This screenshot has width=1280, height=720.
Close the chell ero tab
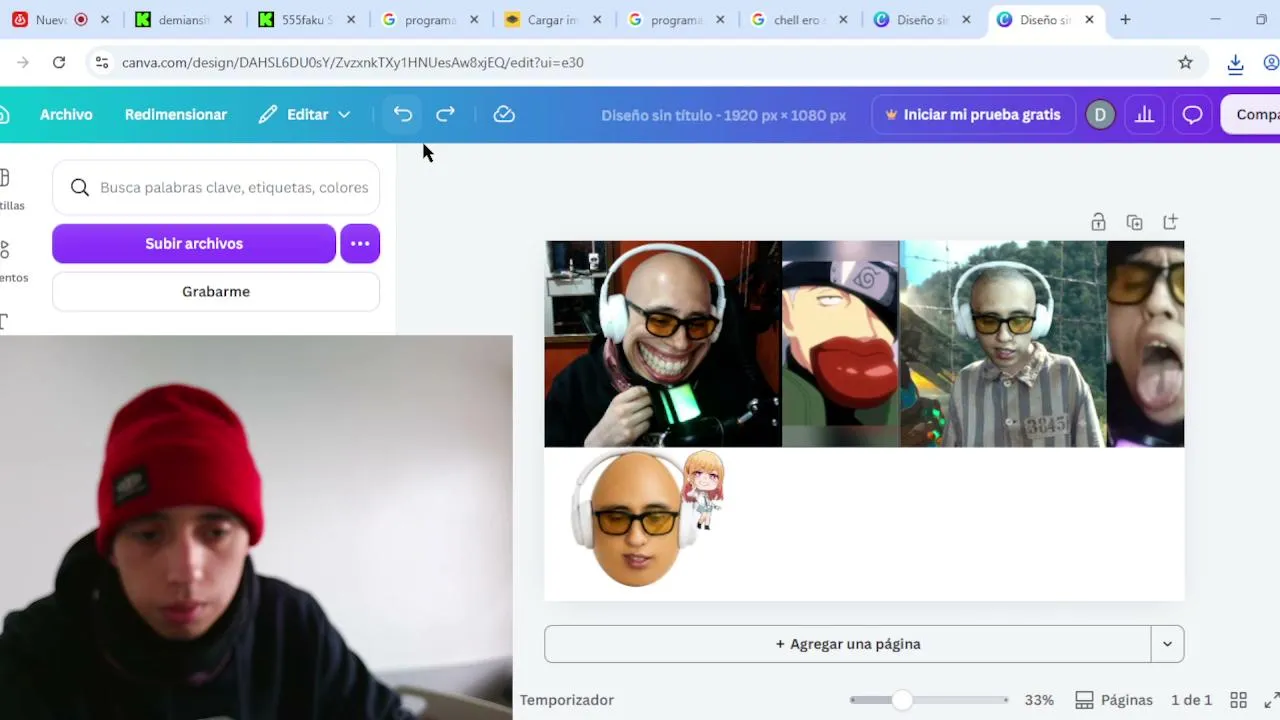pyautogui.click(x=843, y=20)
